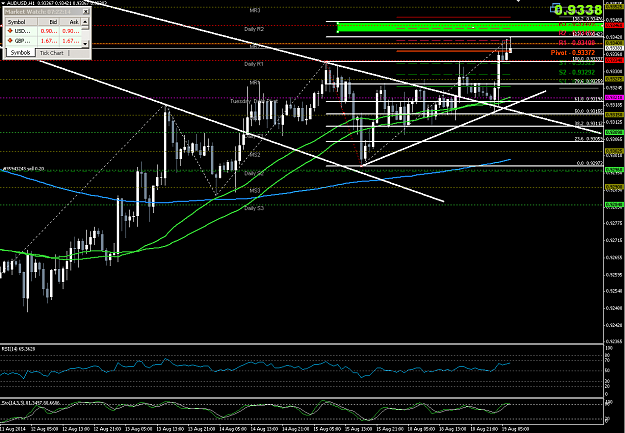Click the RSI(14) indicator label
The width and height of the screenshot is (625, 433).
(18, 349)
